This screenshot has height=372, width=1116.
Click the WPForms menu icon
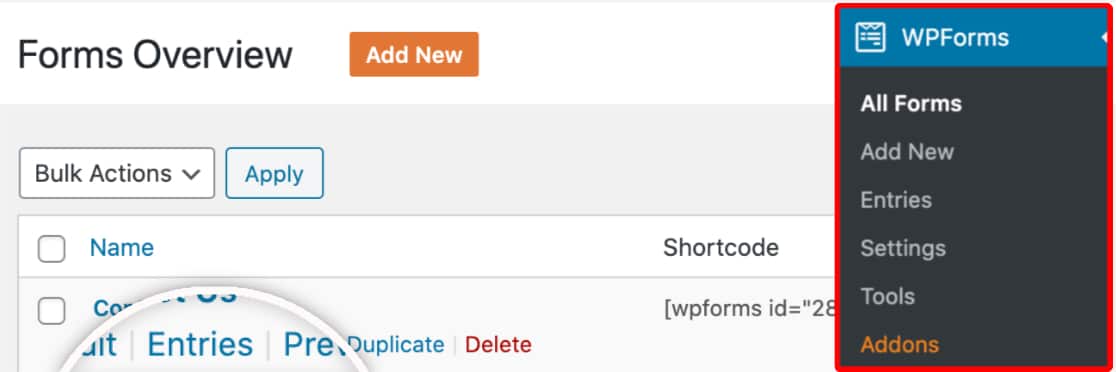(x=870, y=37)
